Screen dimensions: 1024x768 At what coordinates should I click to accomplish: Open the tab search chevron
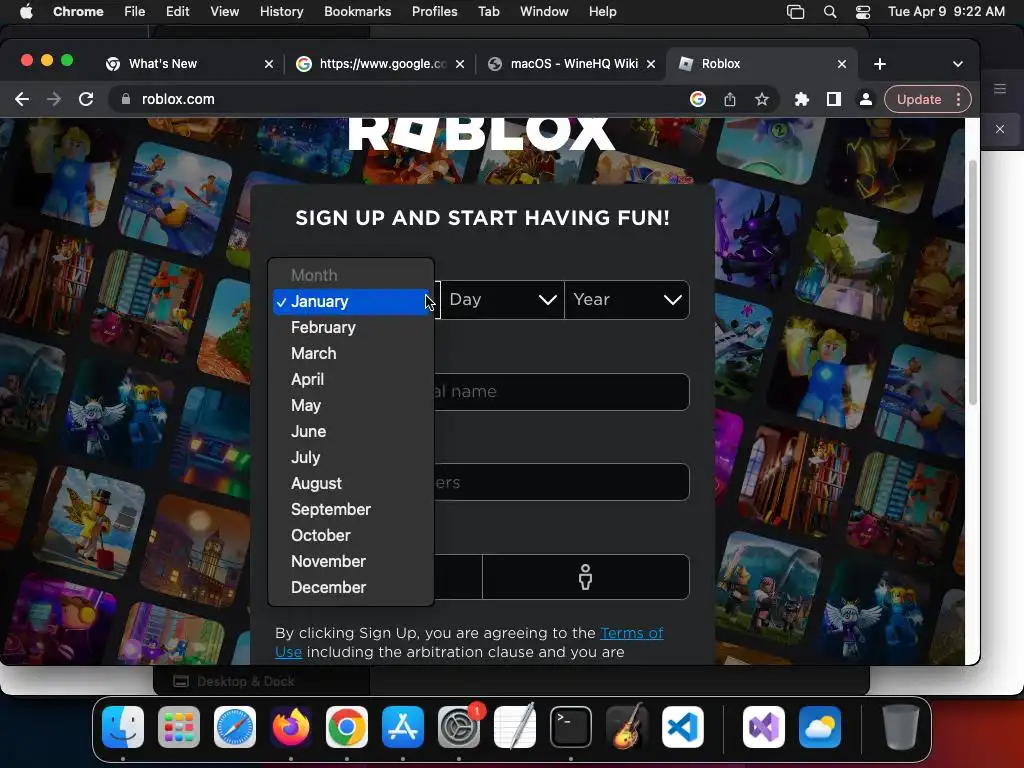click(958, 64)
